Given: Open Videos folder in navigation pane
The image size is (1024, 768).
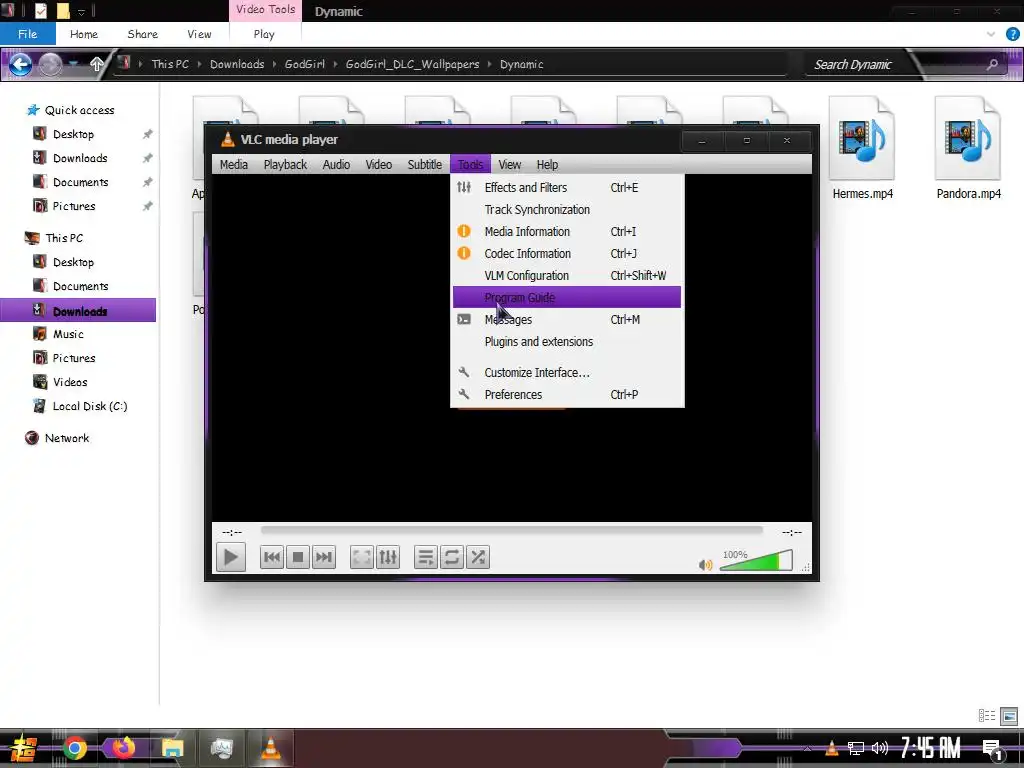Looking at the screenshot, I should tap(70, 382).
